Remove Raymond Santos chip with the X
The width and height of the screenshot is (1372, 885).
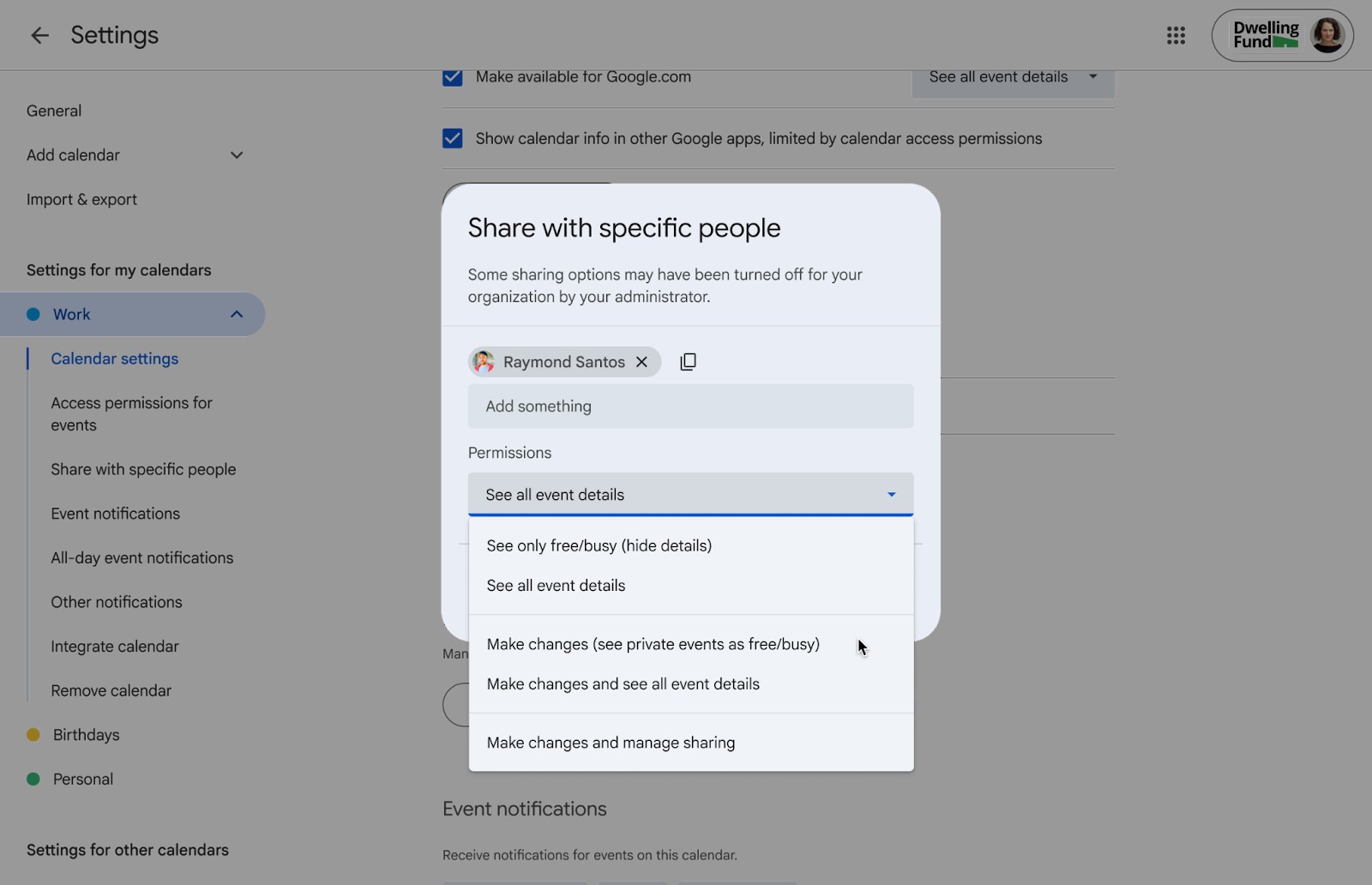point(641,362)
